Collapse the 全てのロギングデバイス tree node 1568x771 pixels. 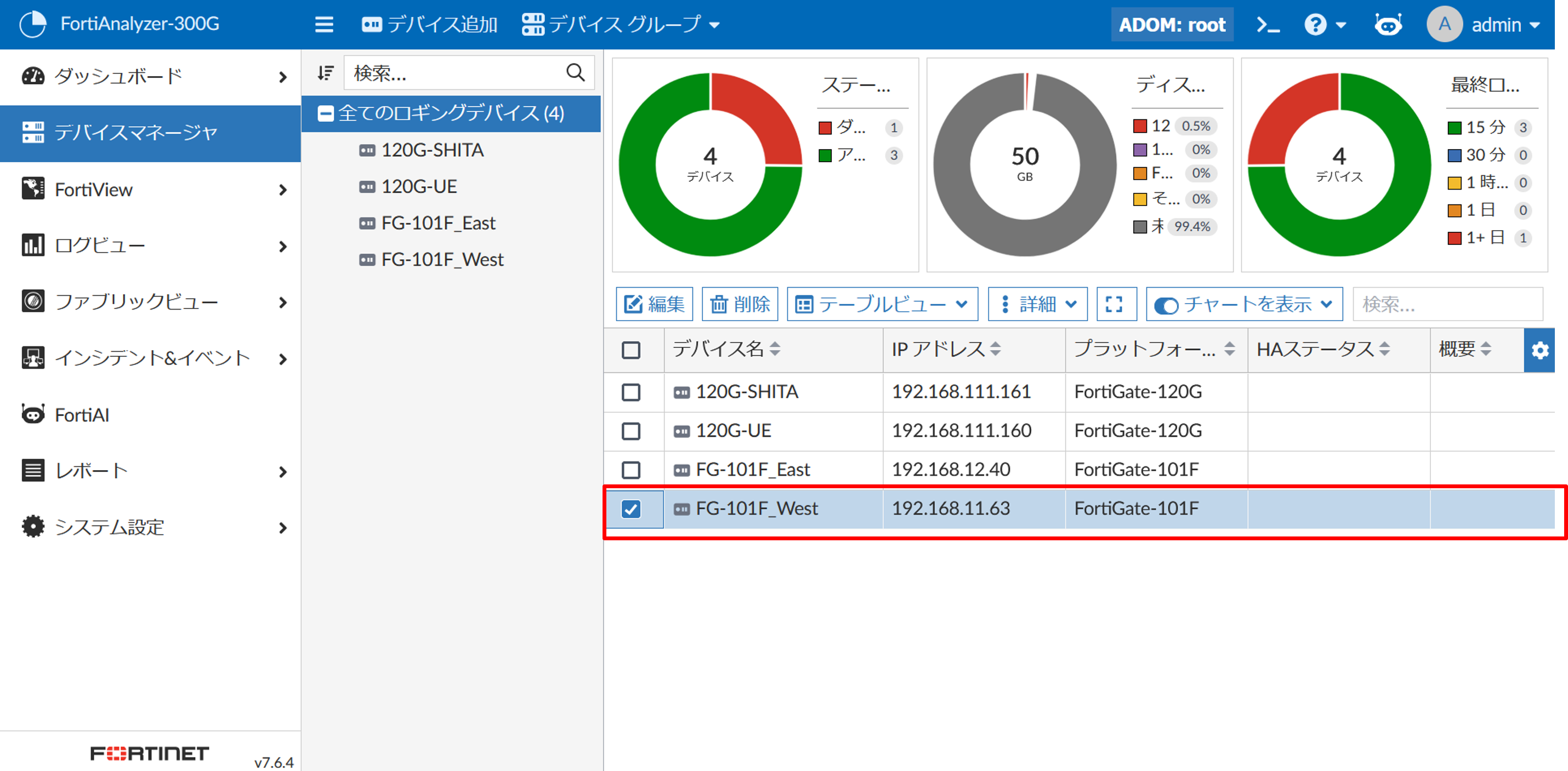[x=326, y=114]
